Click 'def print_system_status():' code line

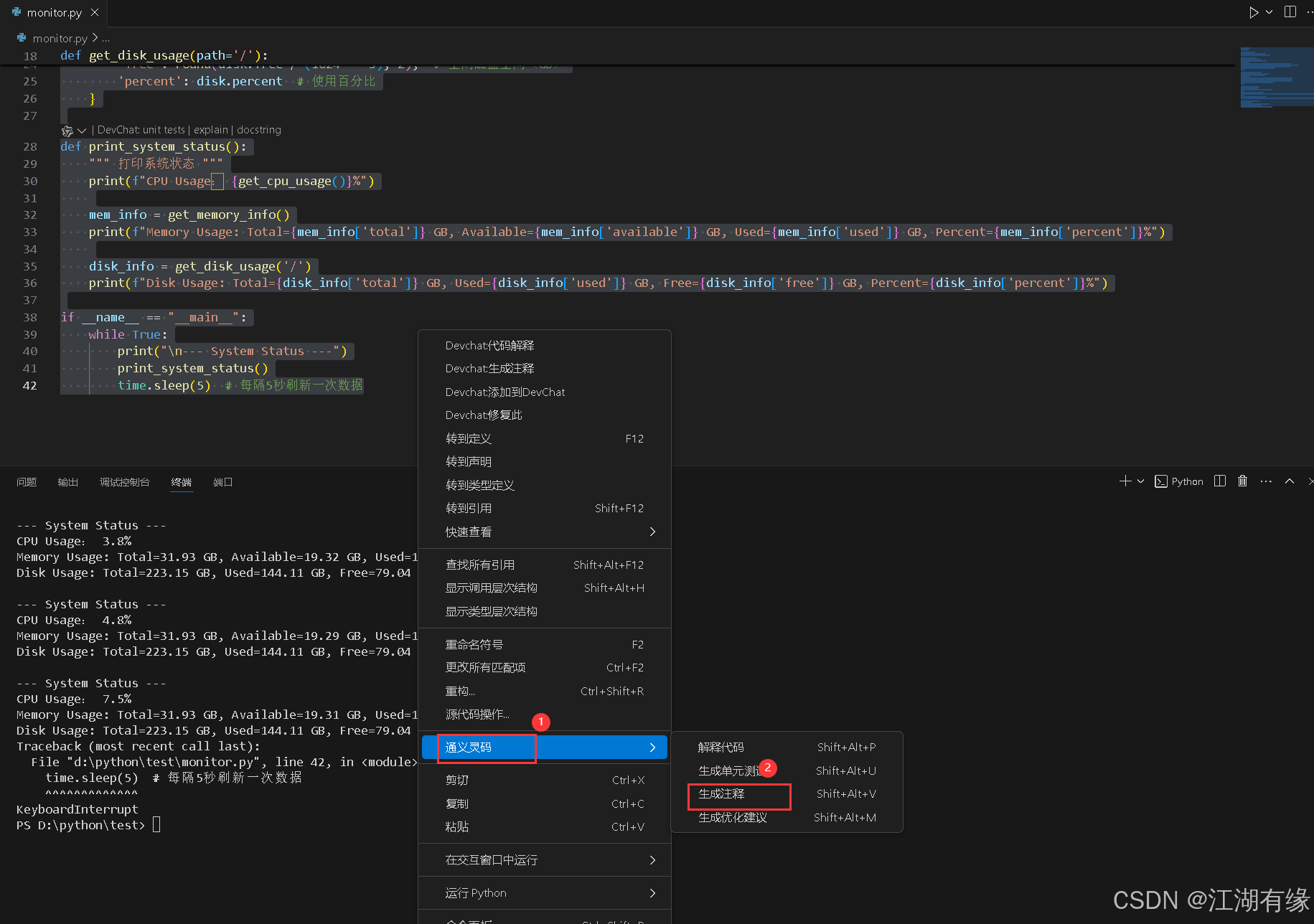153,146
